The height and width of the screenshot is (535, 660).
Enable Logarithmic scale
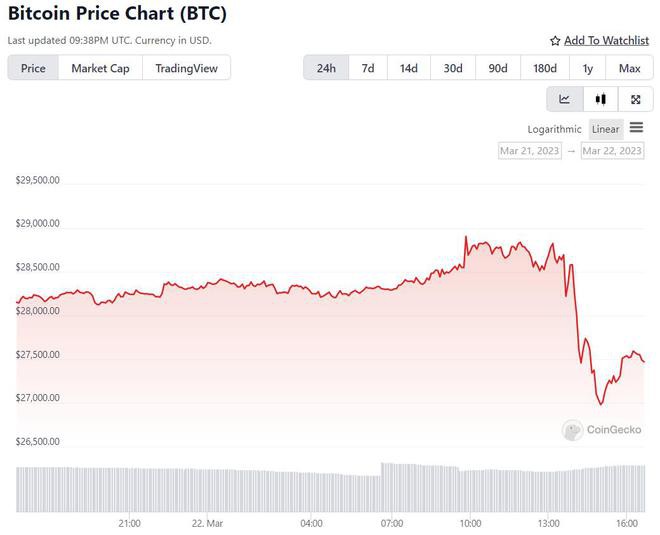[x=554, y=129]
